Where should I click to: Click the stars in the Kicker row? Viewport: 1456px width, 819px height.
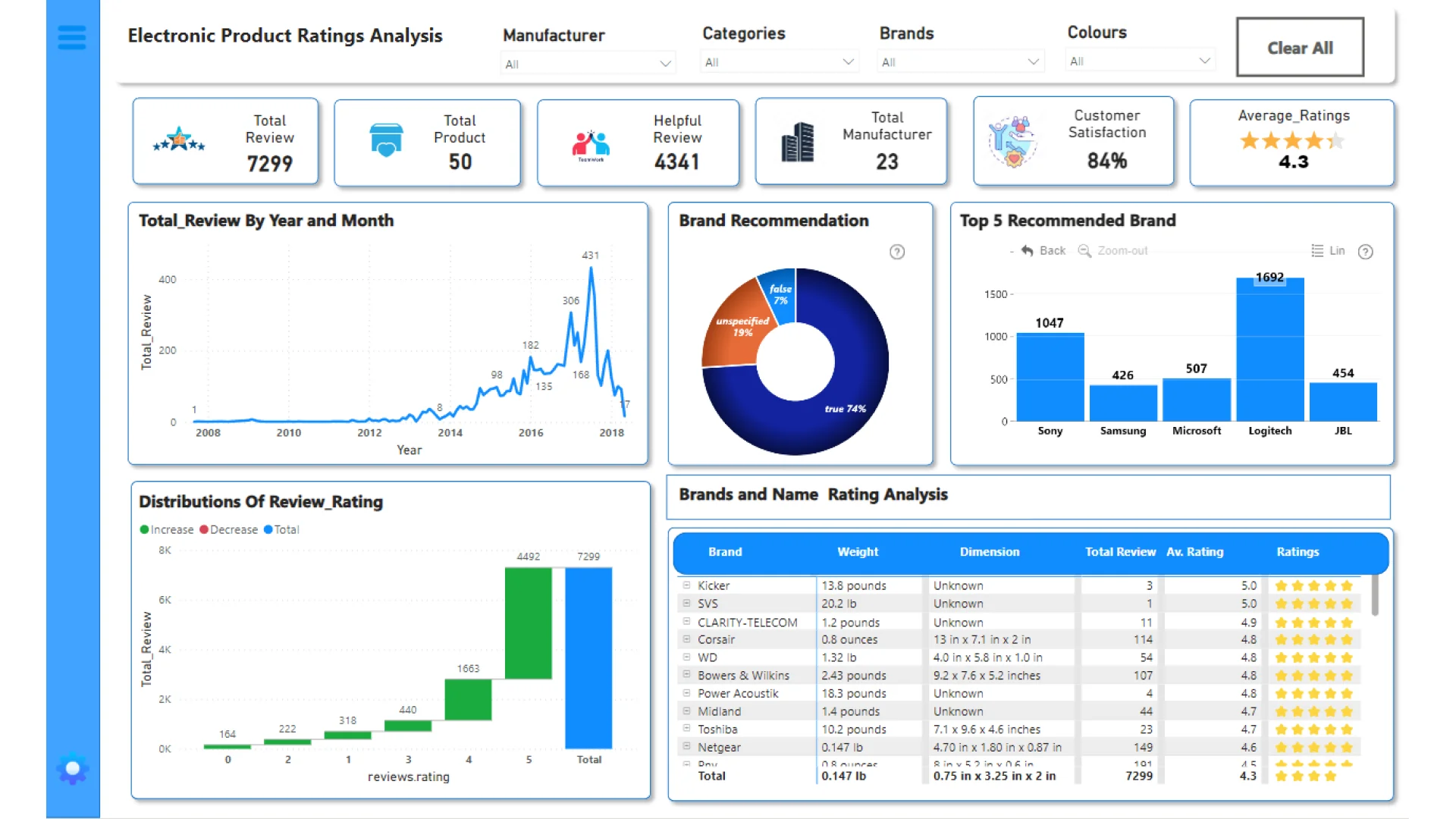1314,585
